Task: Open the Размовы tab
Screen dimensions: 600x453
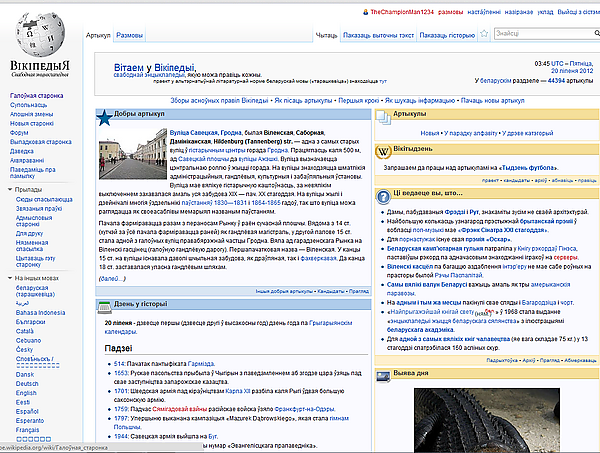Action: click(129, 35)
